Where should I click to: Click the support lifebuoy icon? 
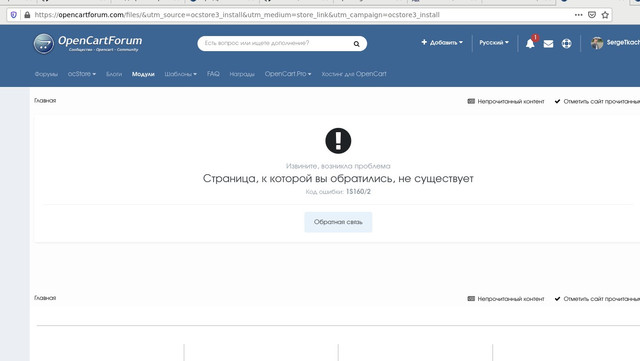point(567,43)
